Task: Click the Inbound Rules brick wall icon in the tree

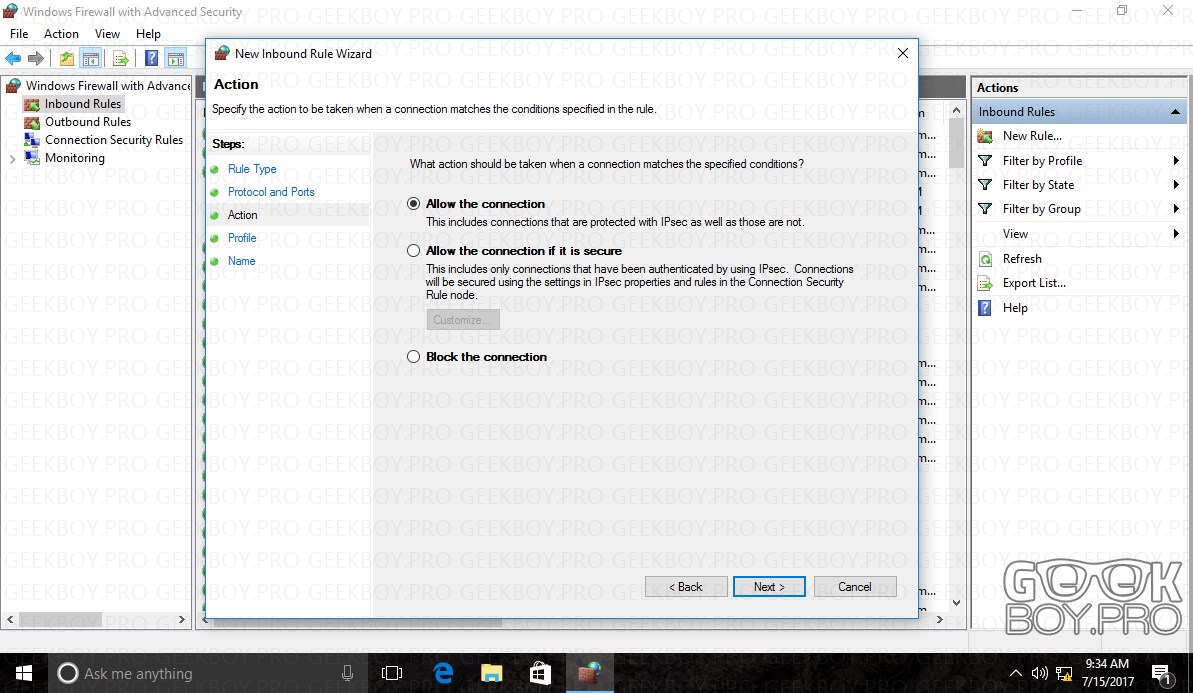Action: (x=32, y=103)
